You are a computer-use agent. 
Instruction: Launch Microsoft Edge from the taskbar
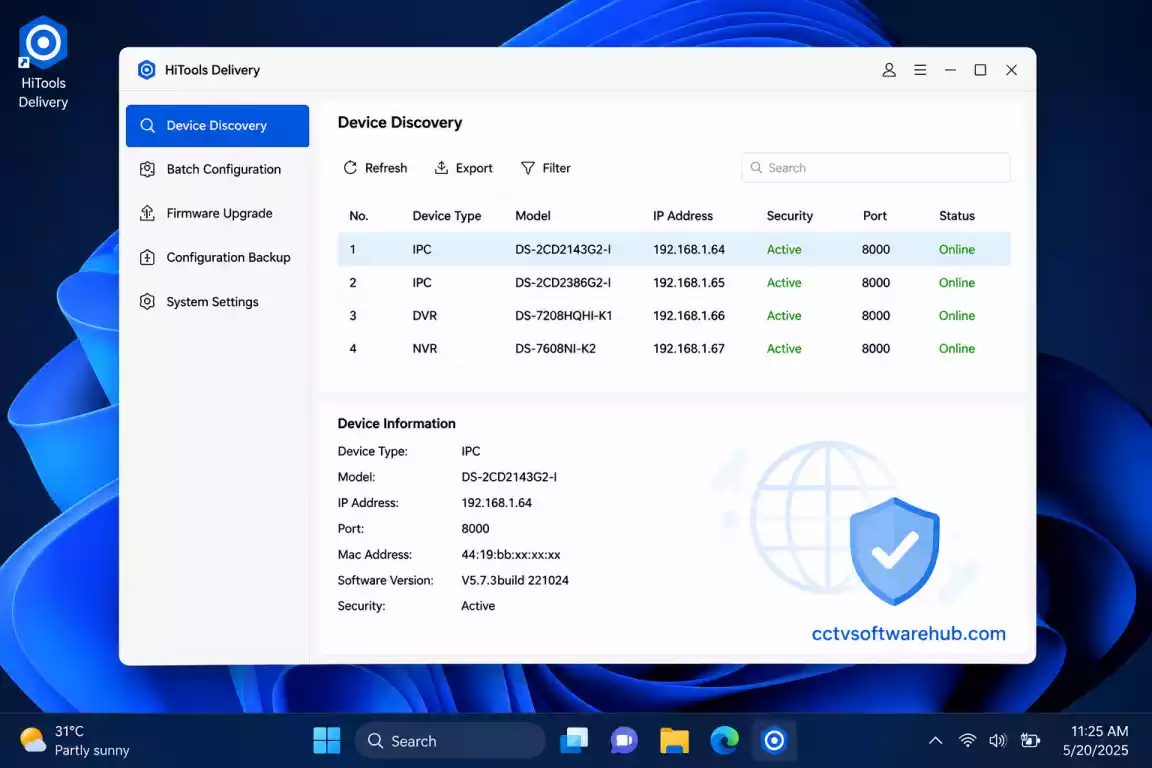pyautogui.click(x=724, y=740)
